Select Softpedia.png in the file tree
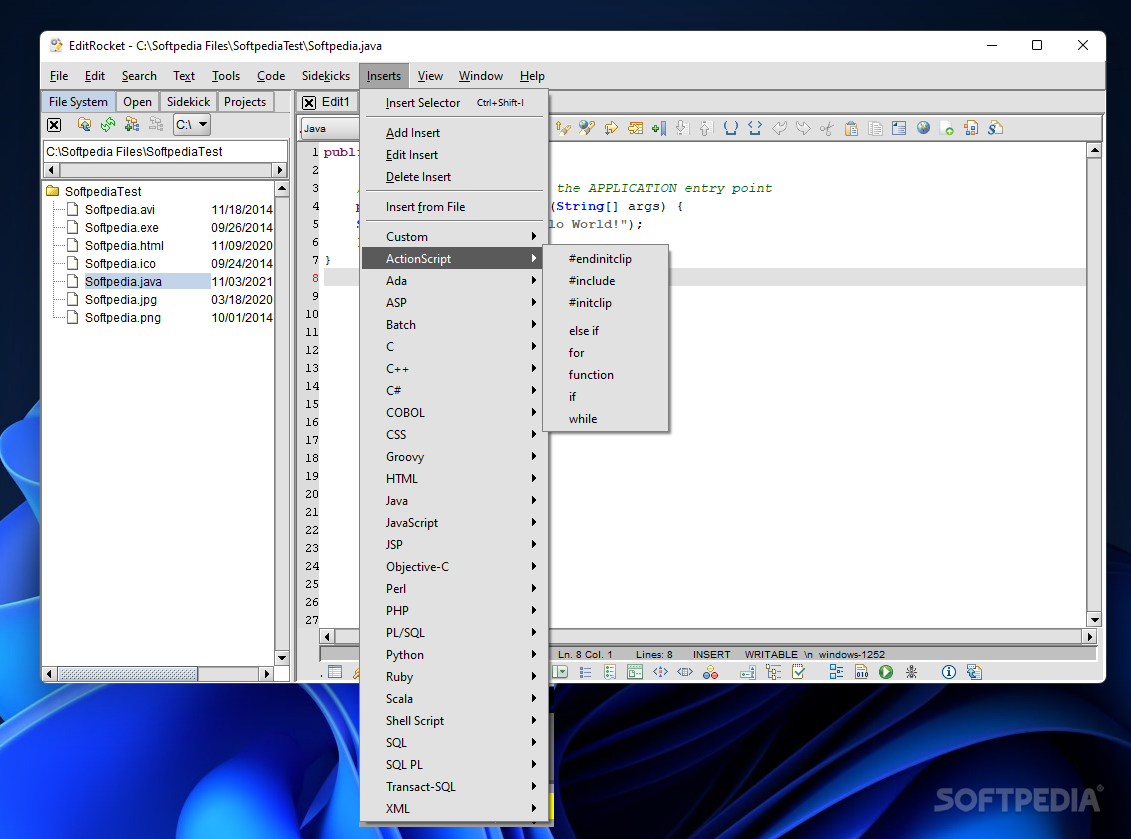 (123, 317)
